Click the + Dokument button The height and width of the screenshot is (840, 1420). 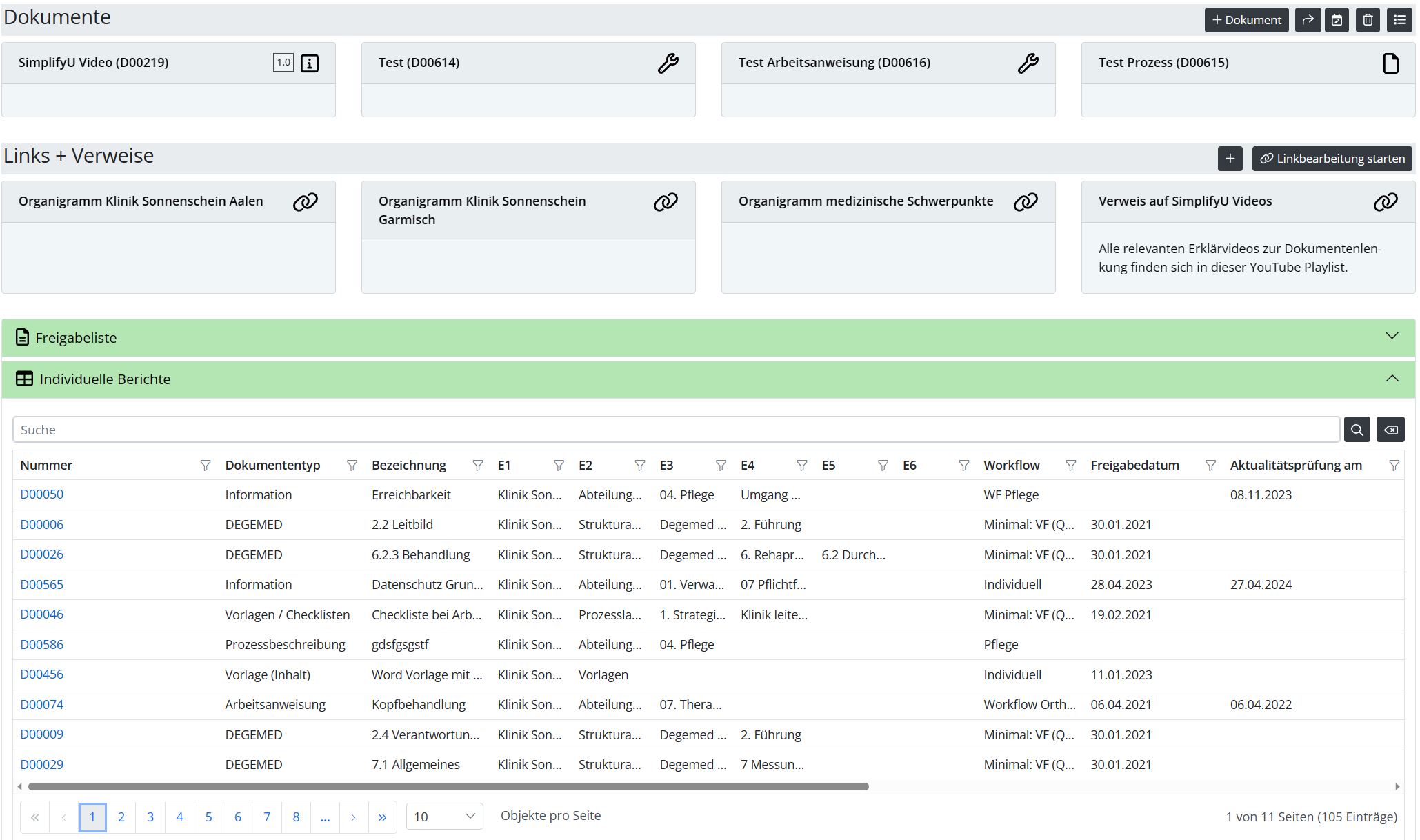(1246, 20)
